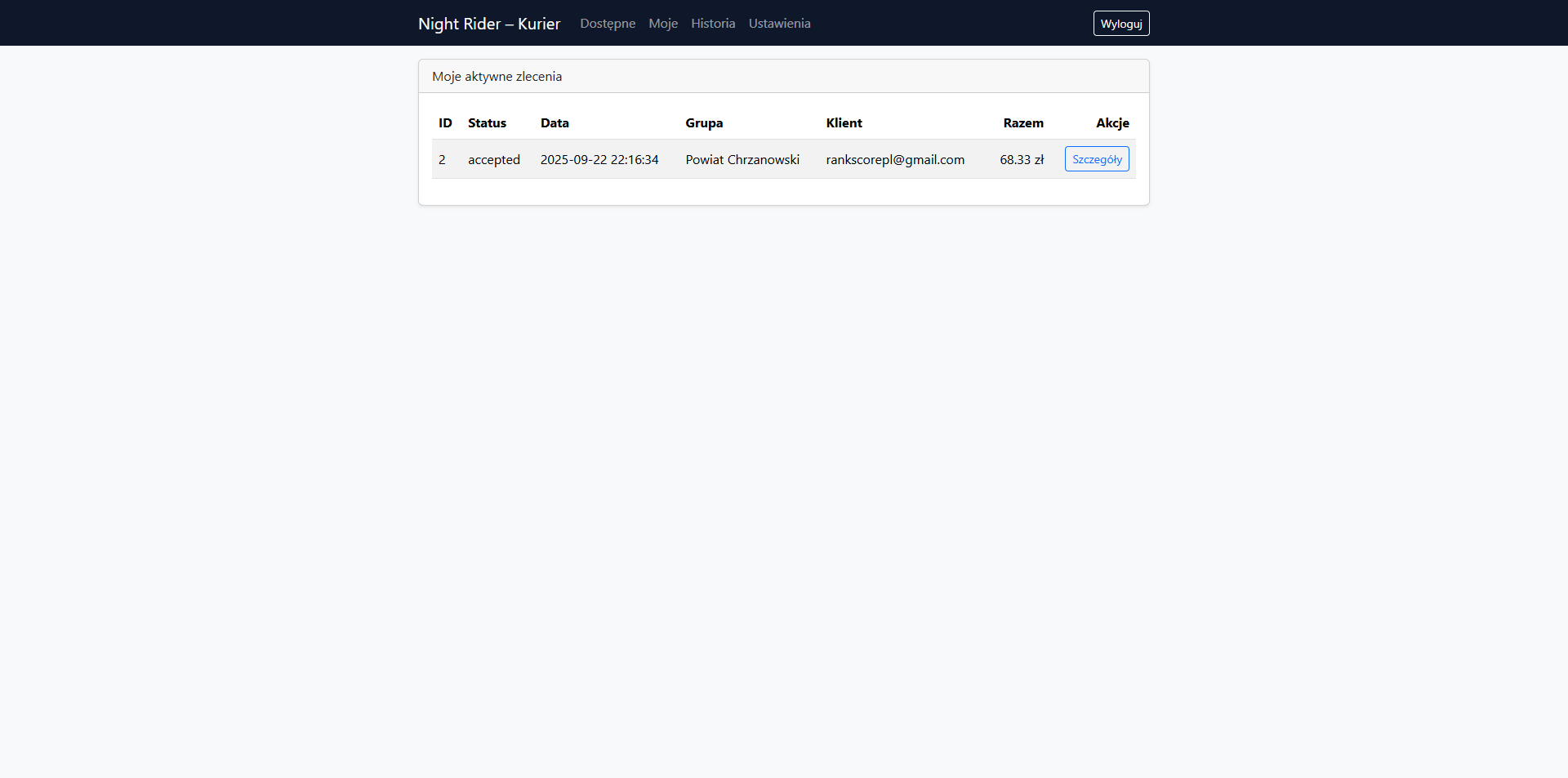Click the Akcje column header
The height and width of the screenshot is (778, 1568).
coord(1111,123)
